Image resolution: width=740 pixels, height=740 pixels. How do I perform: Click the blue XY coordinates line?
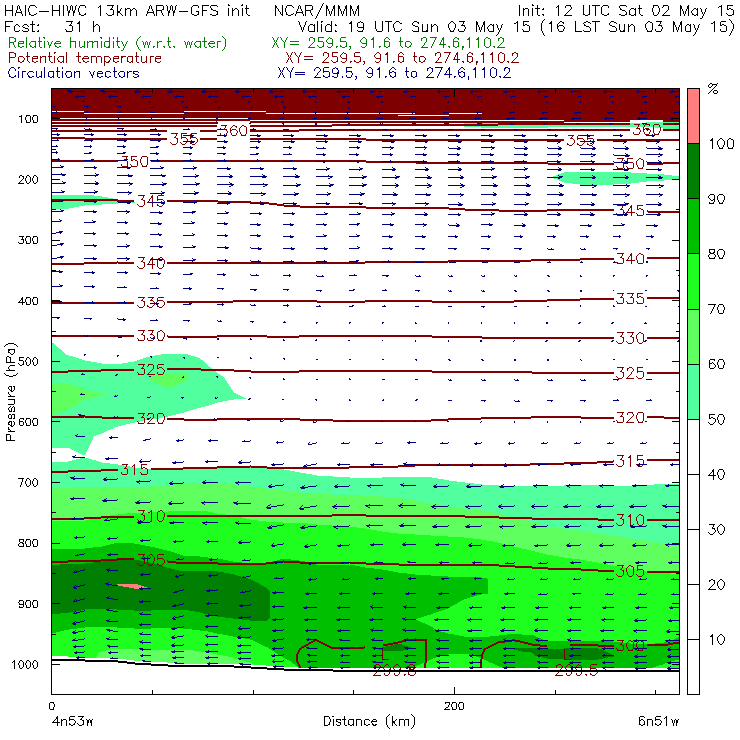pos(394,73)
